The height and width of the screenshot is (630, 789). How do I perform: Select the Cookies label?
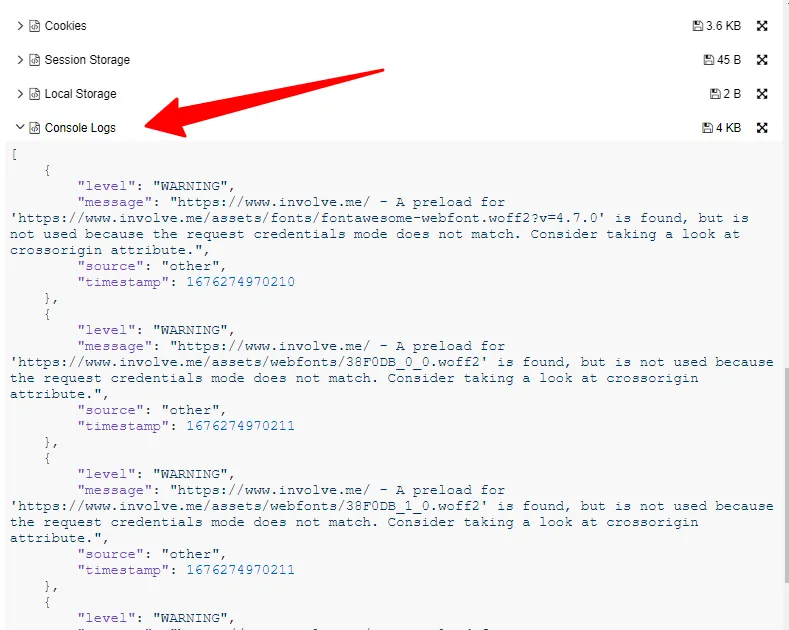coord(65,26)
